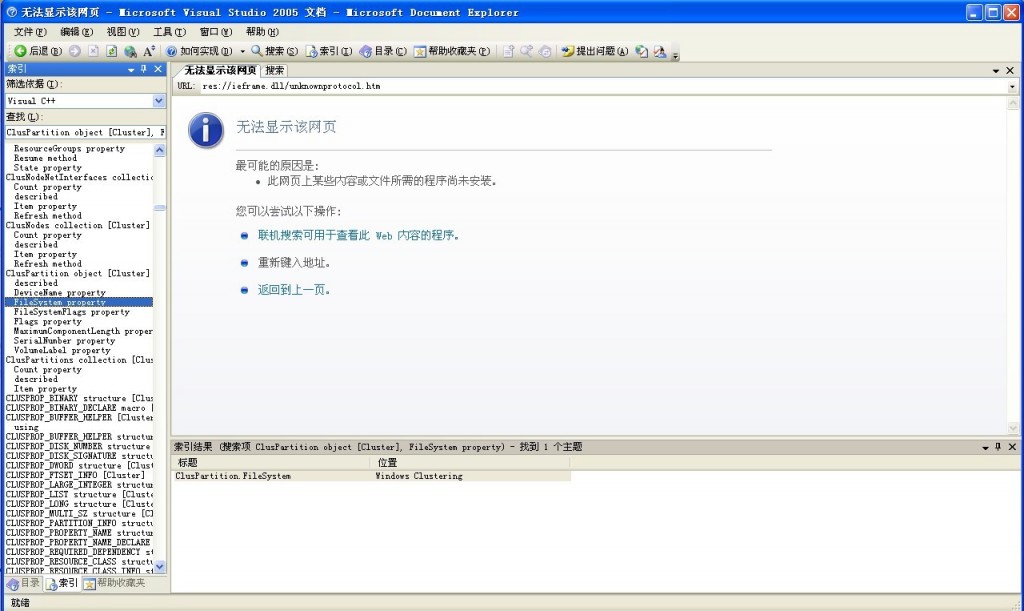The height and width of the screenshot is (611, 1024).
Task: Click the Sync with Table of Contents icon
Action: [x=545, y=51]
